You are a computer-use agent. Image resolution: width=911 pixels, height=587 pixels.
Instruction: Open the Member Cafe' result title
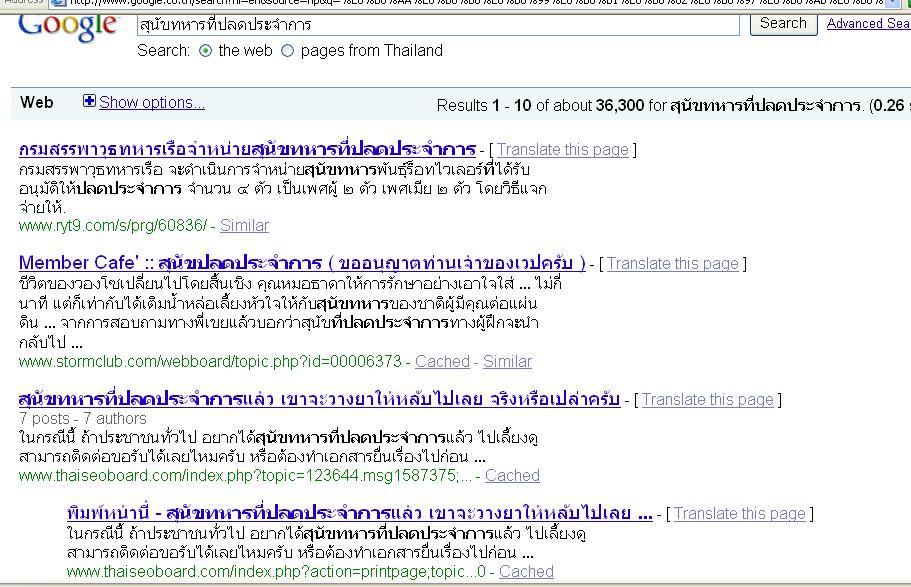[x=302, y=263]
